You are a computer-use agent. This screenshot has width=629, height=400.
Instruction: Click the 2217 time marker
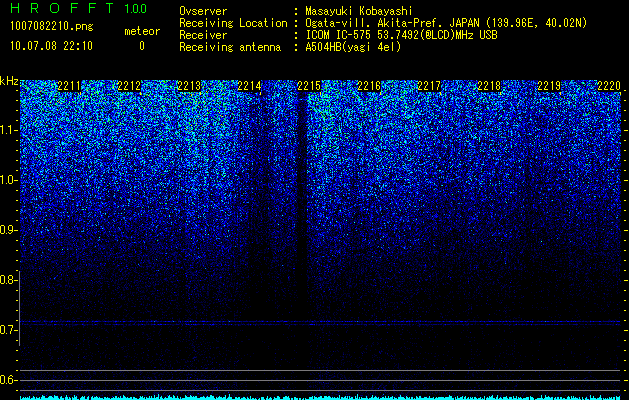point(429,86)
